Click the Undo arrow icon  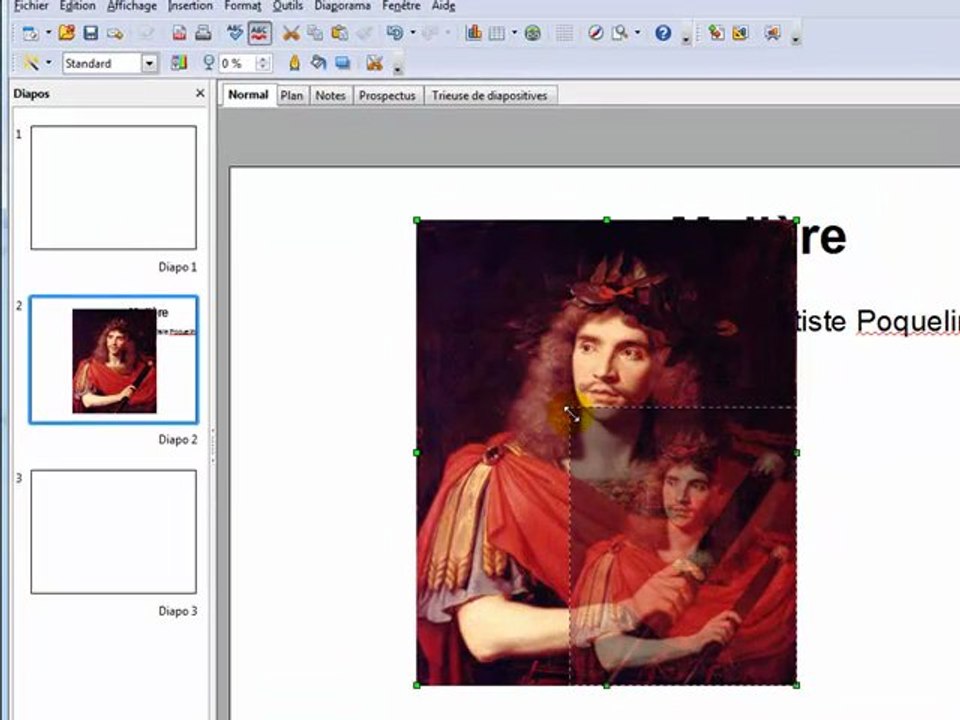point(395,33)
